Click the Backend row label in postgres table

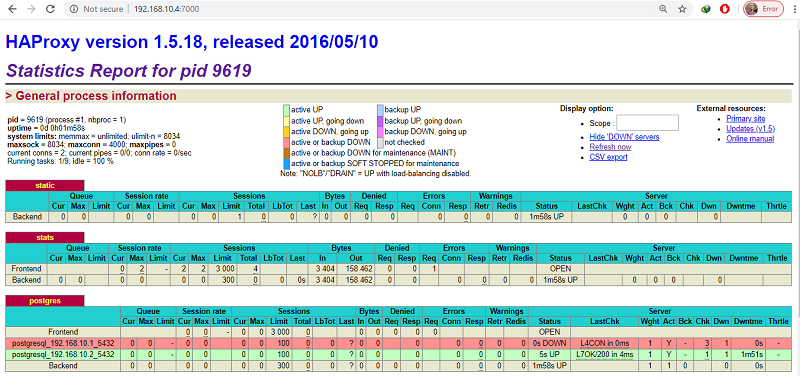click(63, 366)
